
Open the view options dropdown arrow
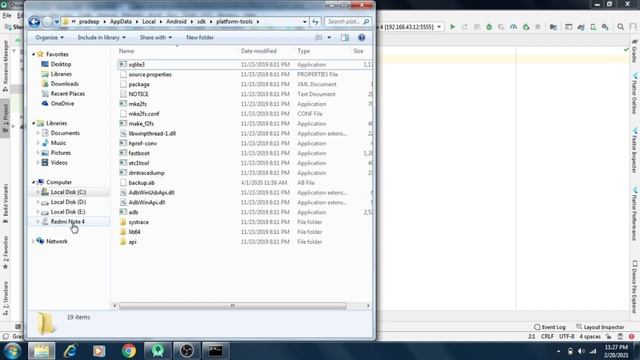pos(329,38)
